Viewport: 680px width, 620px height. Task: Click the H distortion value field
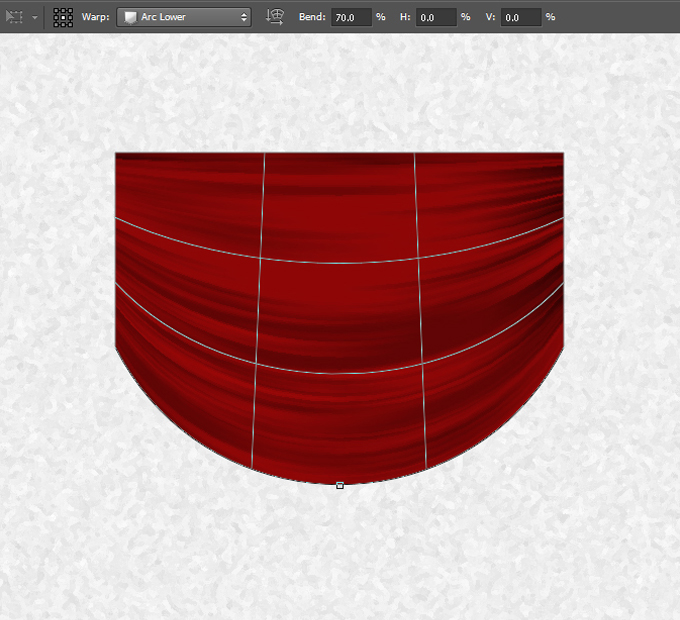[x=435, y=17]
